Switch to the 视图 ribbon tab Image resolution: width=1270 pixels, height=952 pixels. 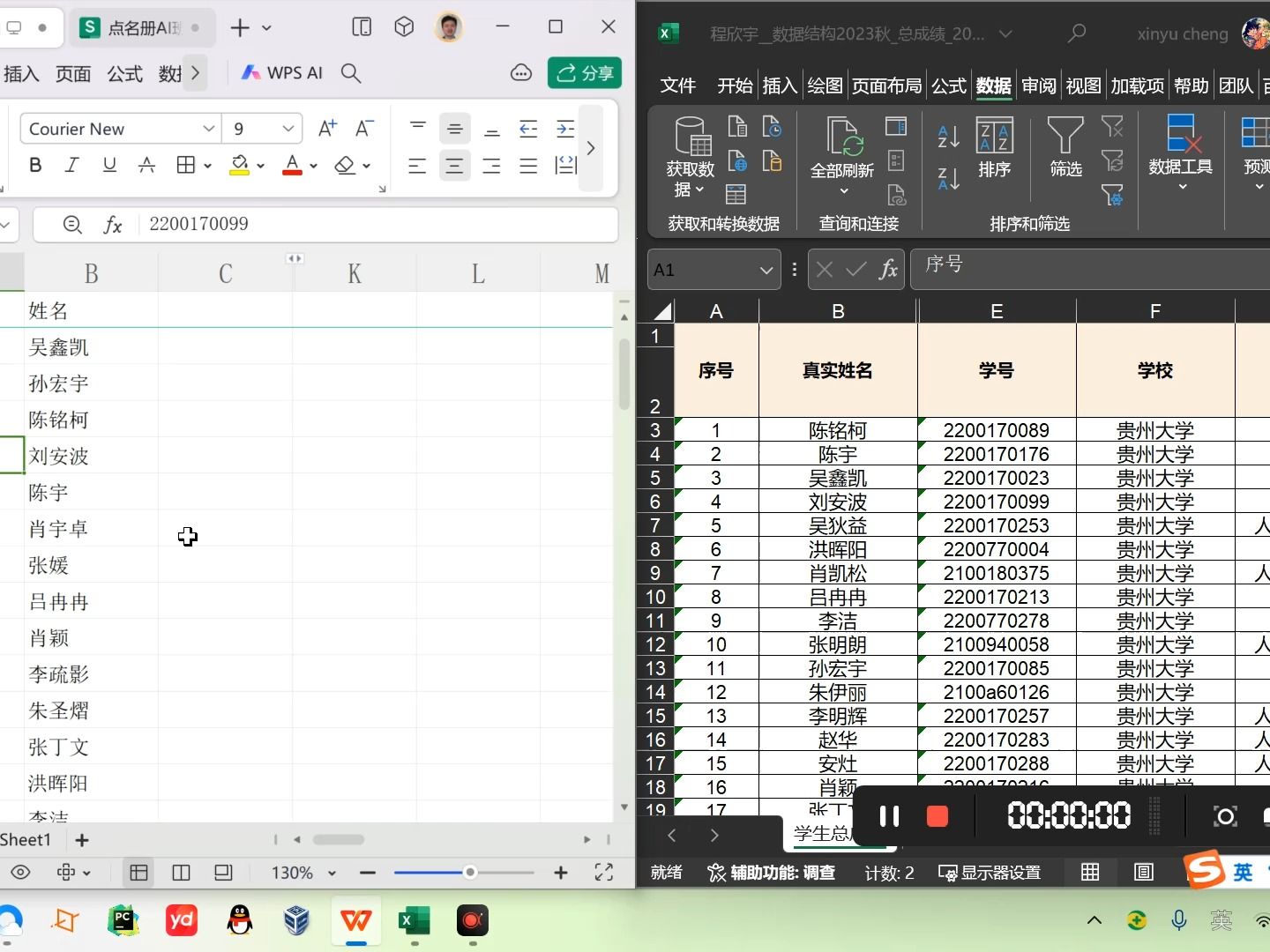click(x=1082, y=86)
